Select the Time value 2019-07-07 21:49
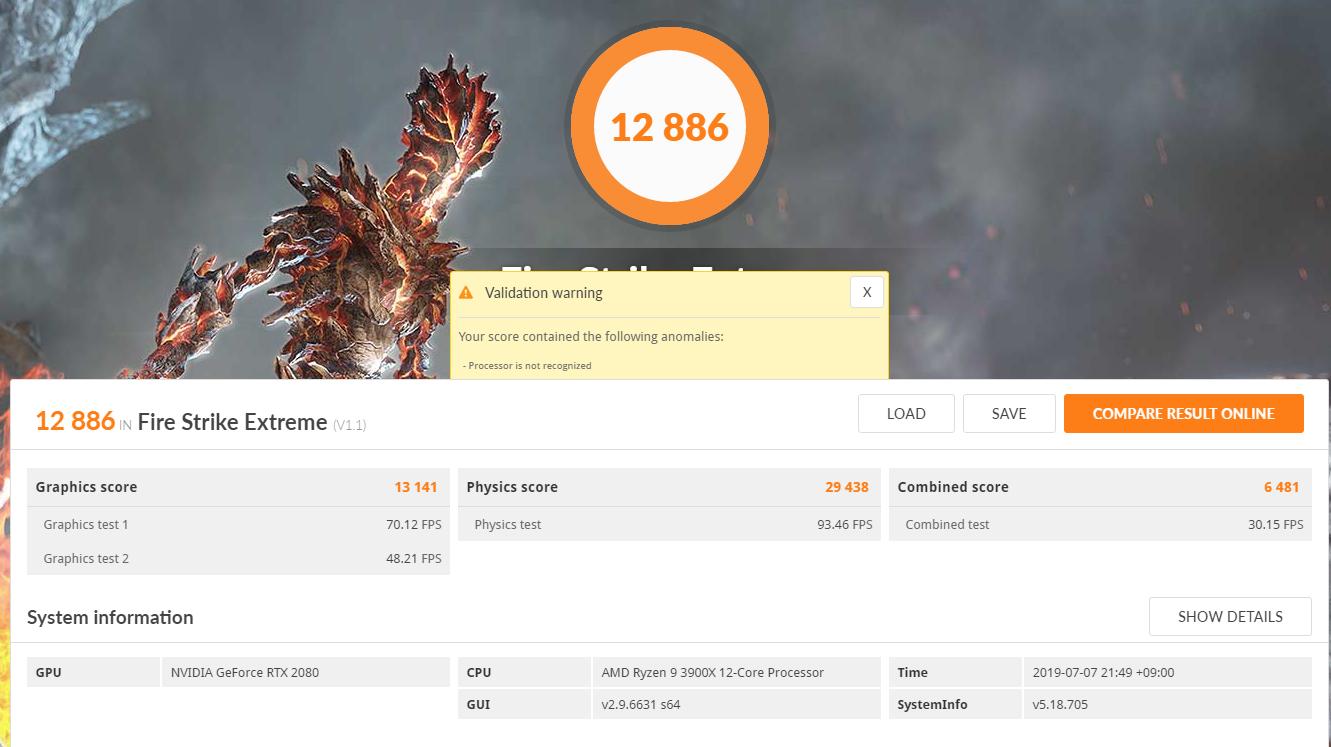Image resolution: width=1331 pixels, height=747 pixels. [x=1104, y=672]
